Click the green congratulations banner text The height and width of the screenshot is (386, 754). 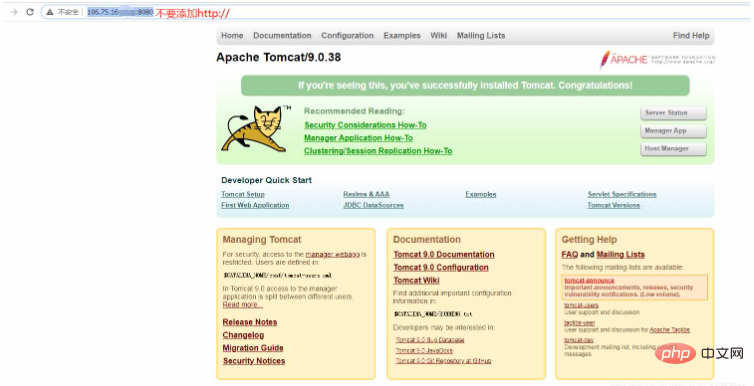pyautogui.click(x=465, y=86)
